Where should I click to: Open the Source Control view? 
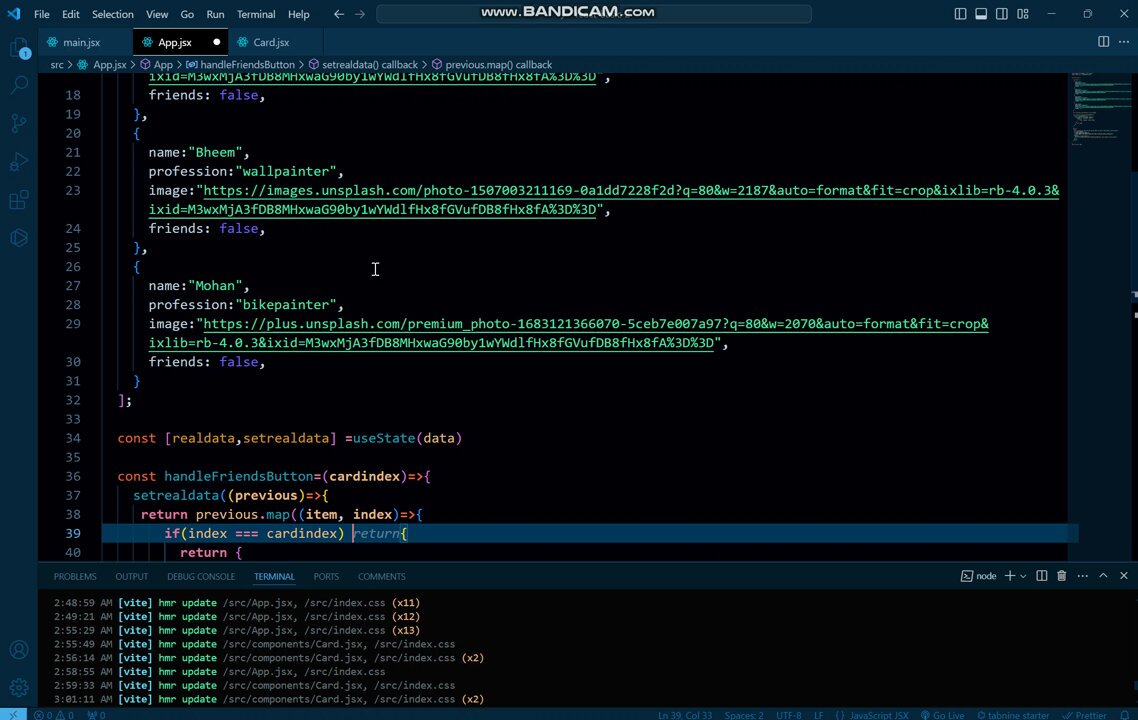click(x=19, y=123)
